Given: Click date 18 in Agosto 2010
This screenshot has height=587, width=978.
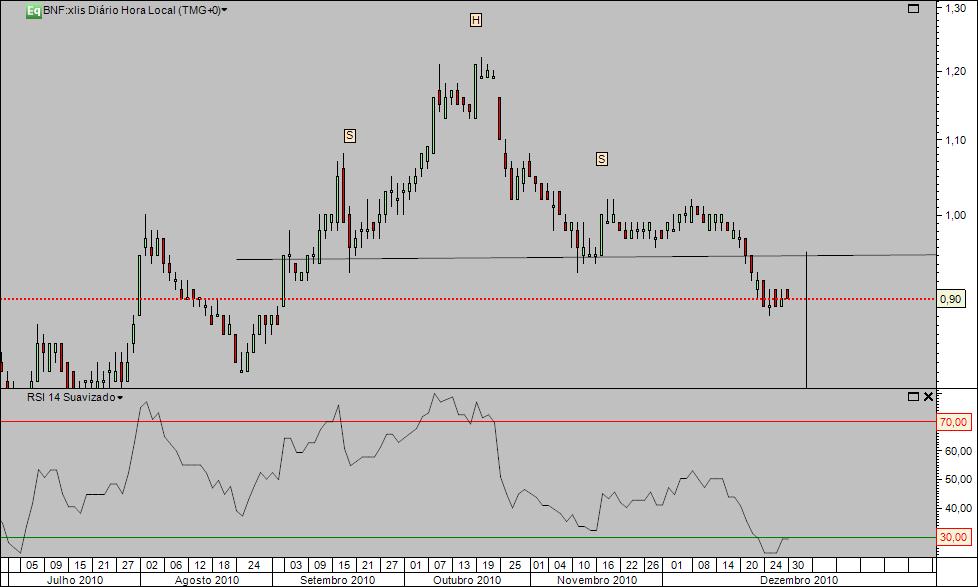Looking at the screenshot, I should pyautogui.click(x=223, y=565).
